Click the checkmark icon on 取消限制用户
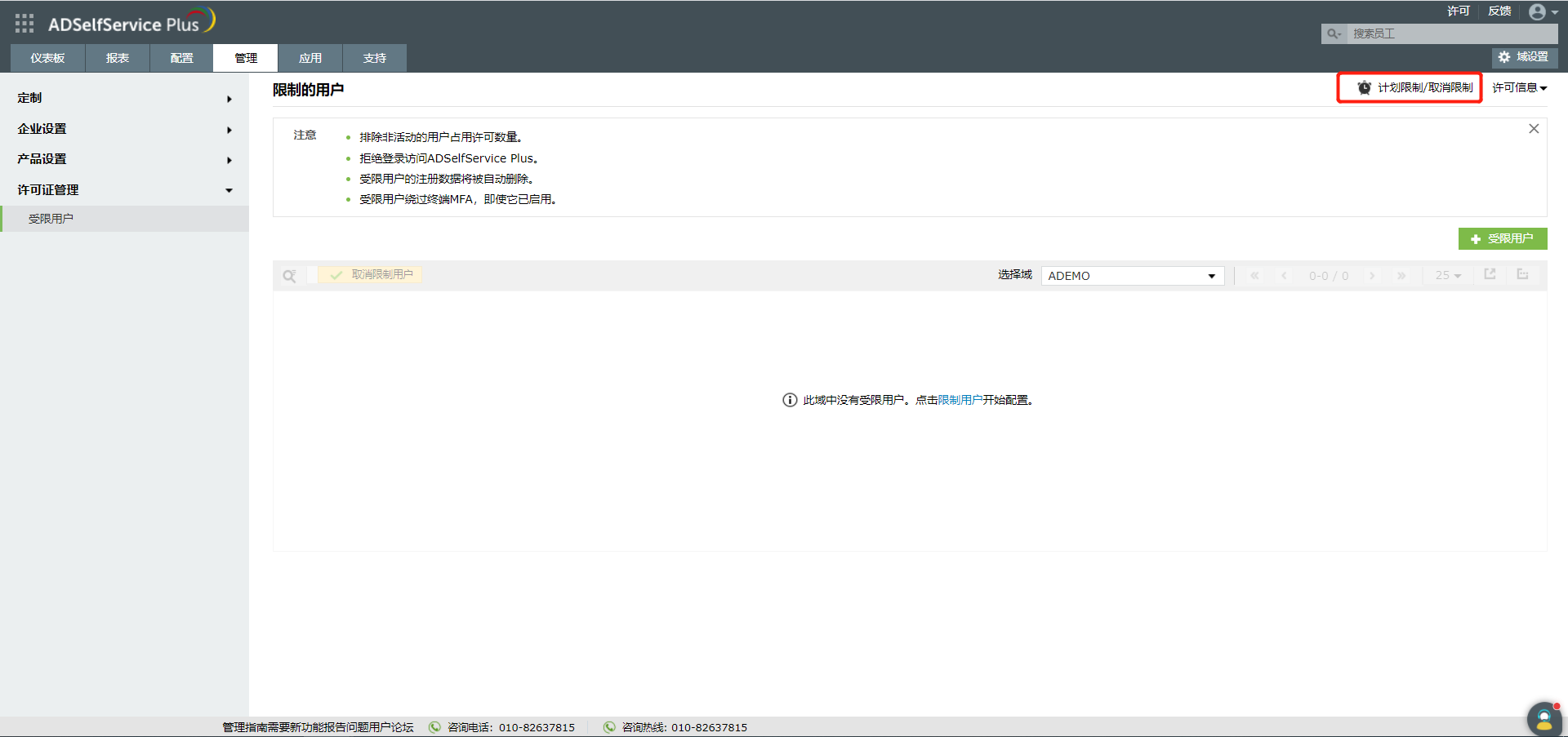Viewport: 1568px width, 737px height. (336, 275)
